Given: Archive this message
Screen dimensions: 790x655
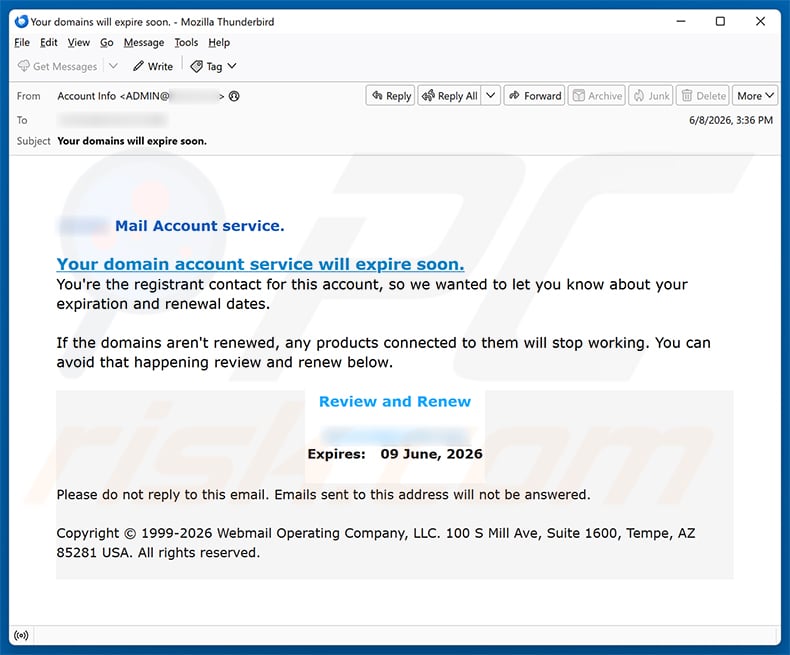Looking at the screenshot, I should tap(597, 96).
